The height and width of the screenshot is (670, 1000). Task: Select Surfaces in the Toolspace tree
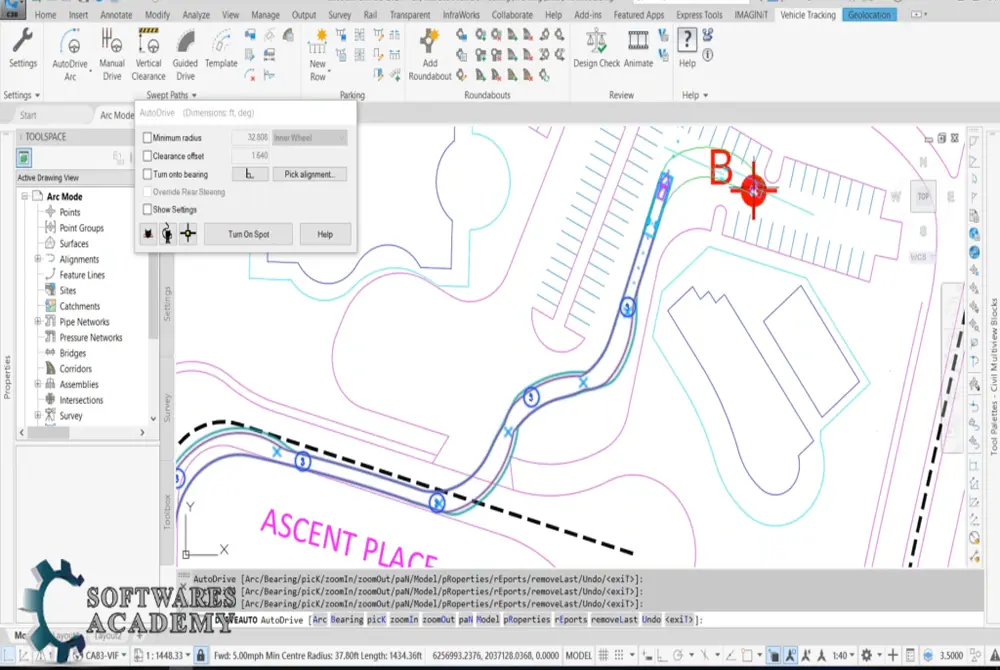pyautogui.click(x=74, y=244)
